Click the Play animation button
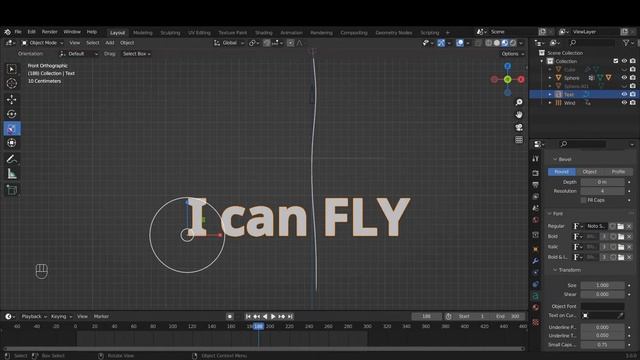The width and height of the screenshot is (640, 360). 273,316
